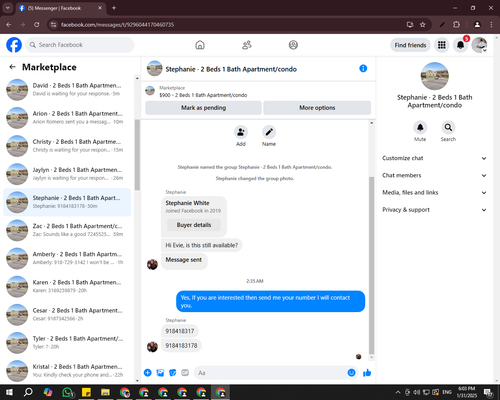Click Find friends button
The image size is (500, 400).
(410, 45)
